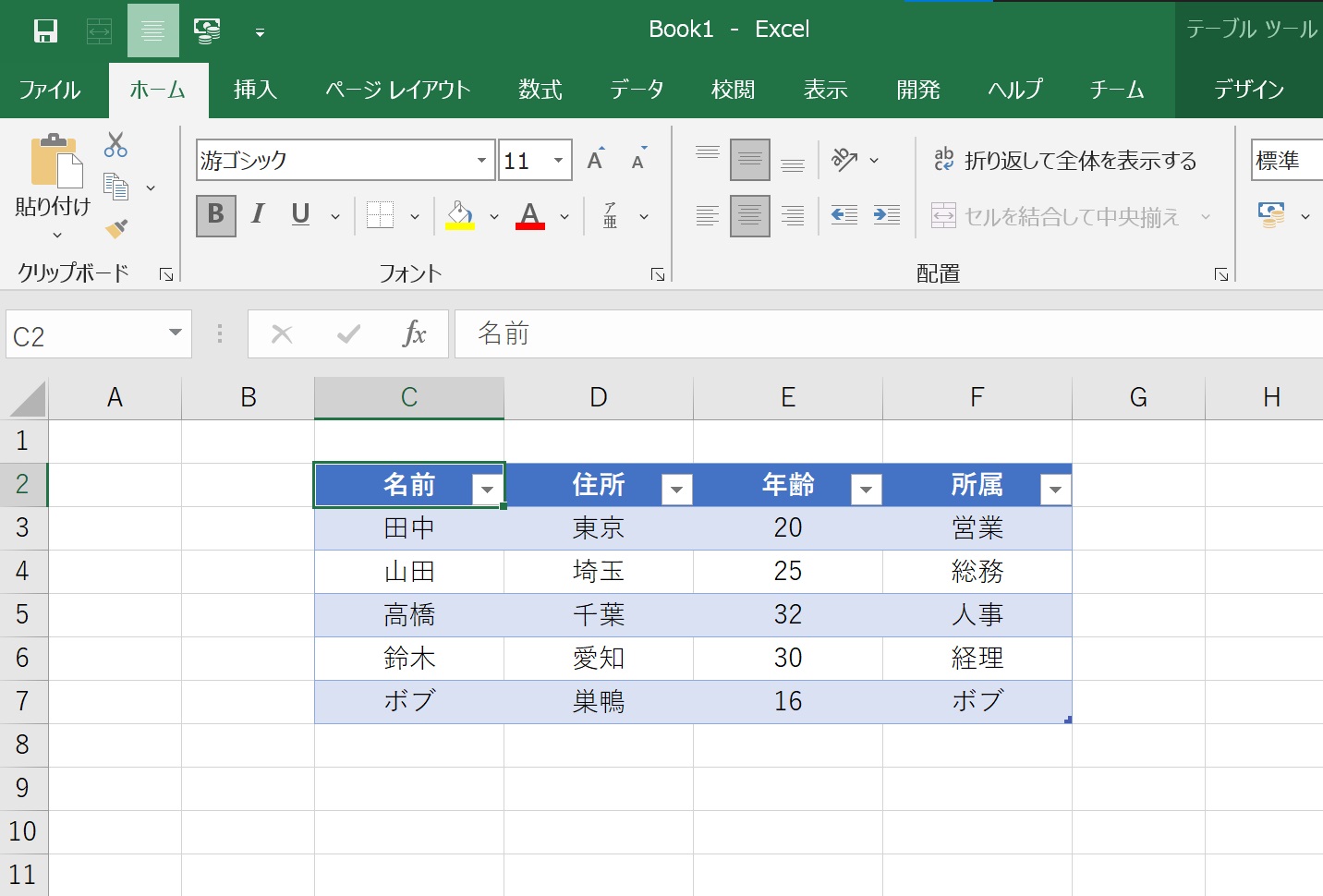The image size is (1323, 896).
Task: Click the formula bar containing 名前
Action: pos(889,334)
